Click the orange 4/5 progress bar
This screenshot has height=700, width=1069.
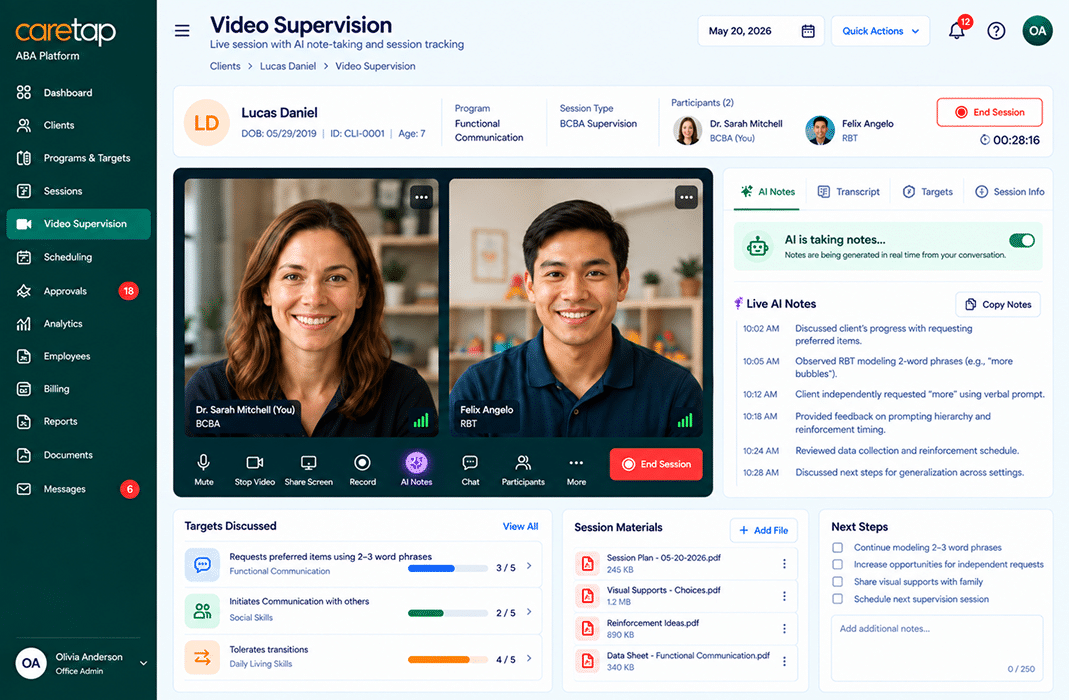pyautogui.click(x=447, y=659)
